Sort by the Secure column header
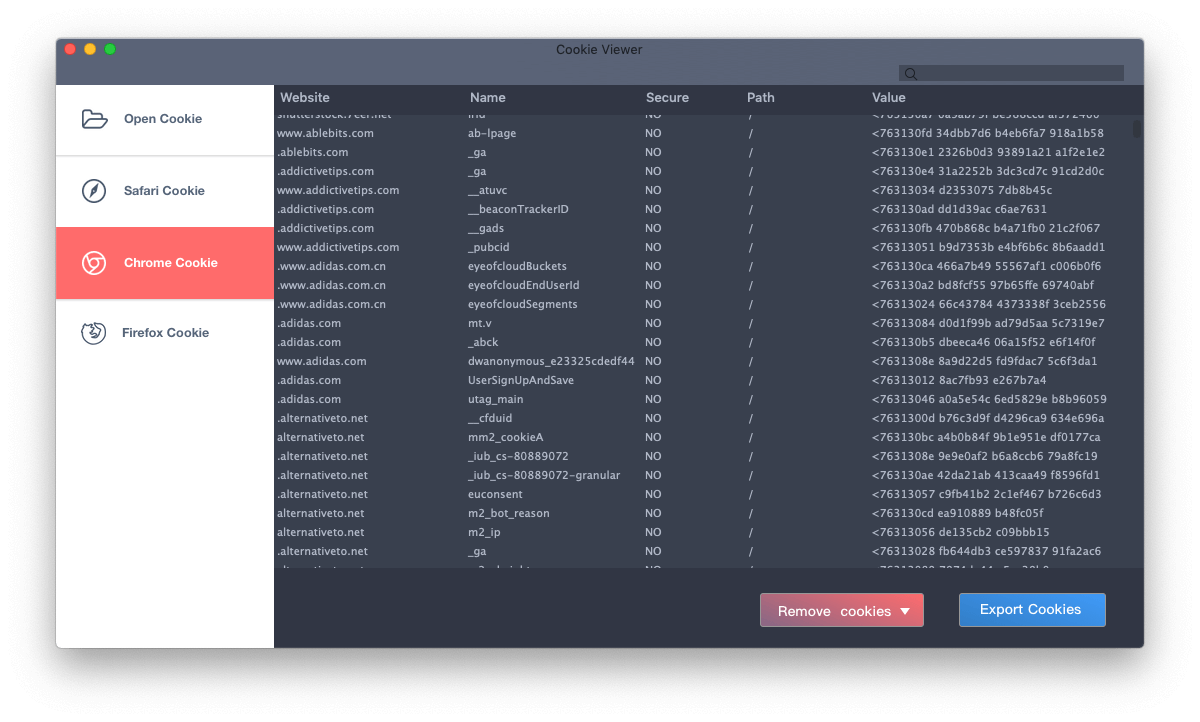This screenshot has width=1200, height=722. coord(667,98)
